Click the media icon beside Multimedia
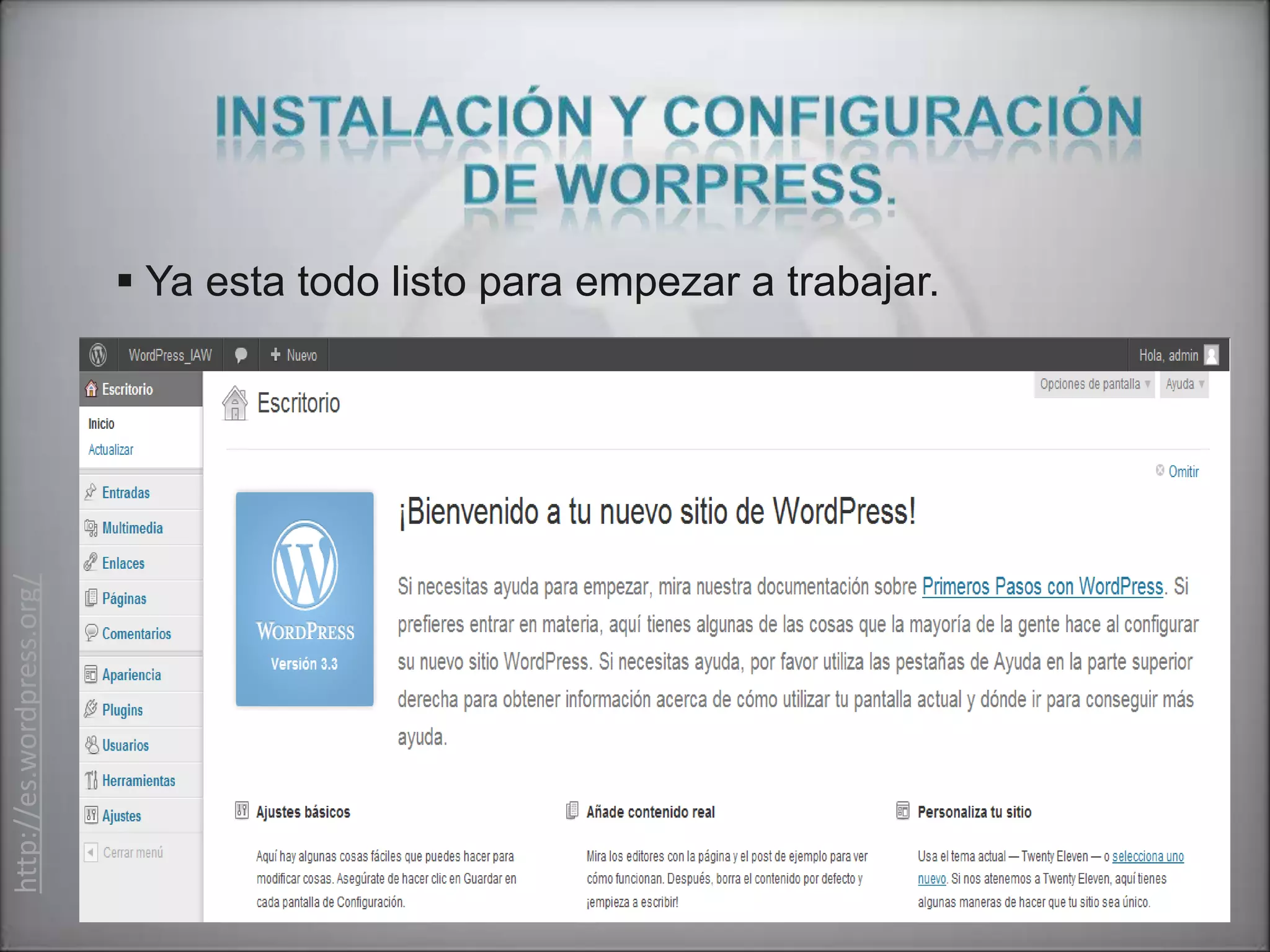The width and height of the screenshot is (1270, 952). tap(91, 527)
